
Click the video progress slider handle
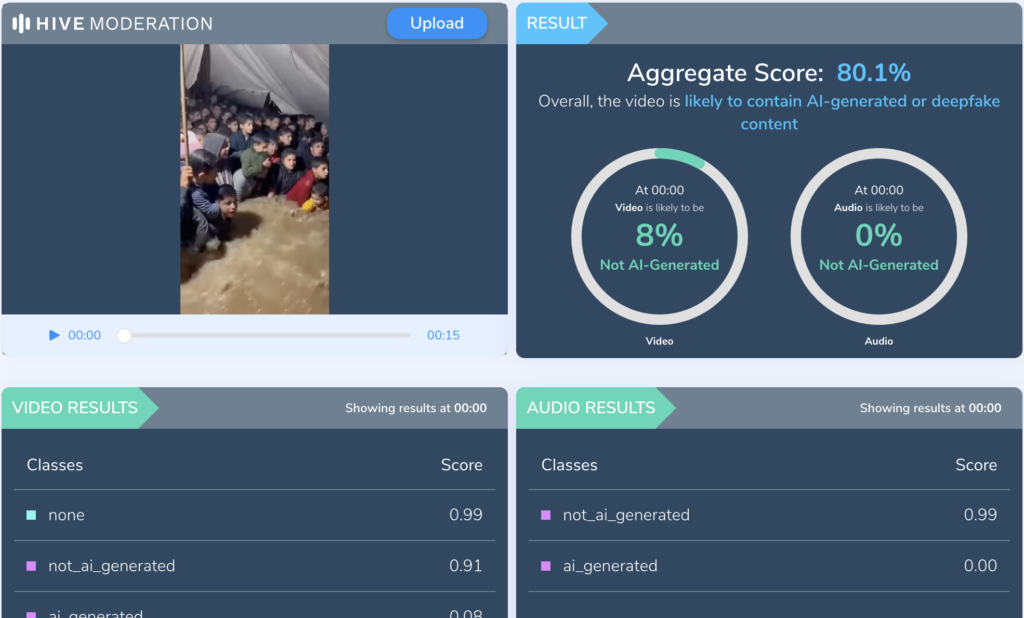pyautogui.click(x=124, y=336)
